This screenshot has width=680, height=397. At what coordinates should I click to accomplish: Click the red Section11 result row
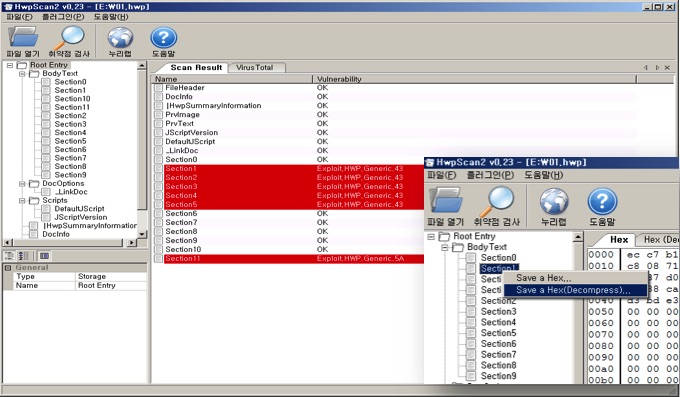pos(288,259)
